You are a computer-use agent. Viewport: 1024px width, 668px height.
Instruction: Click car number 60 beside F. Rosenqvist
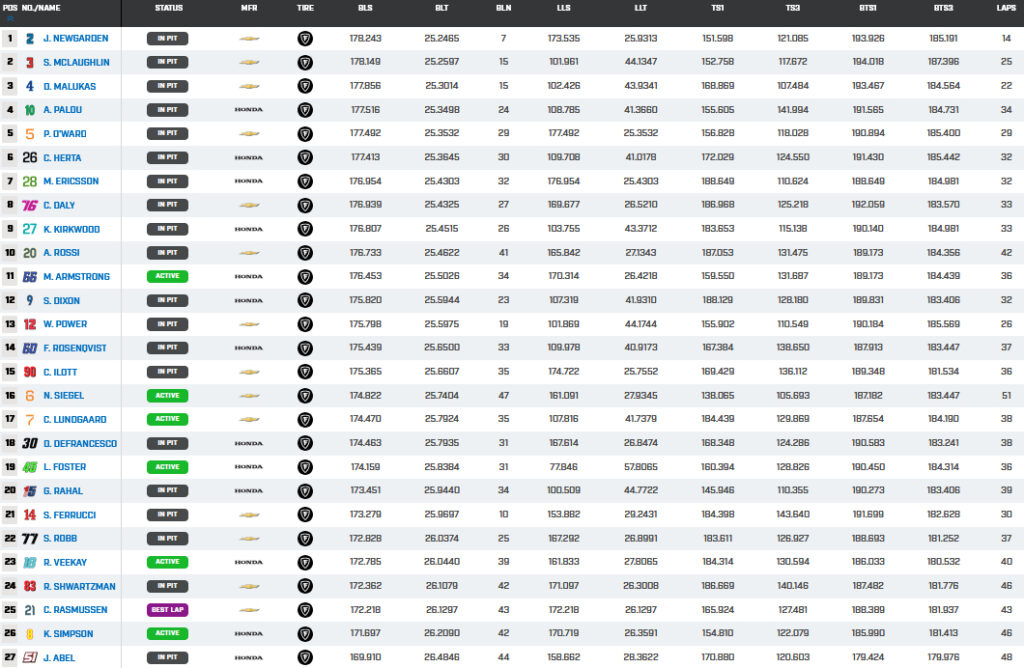29,348
